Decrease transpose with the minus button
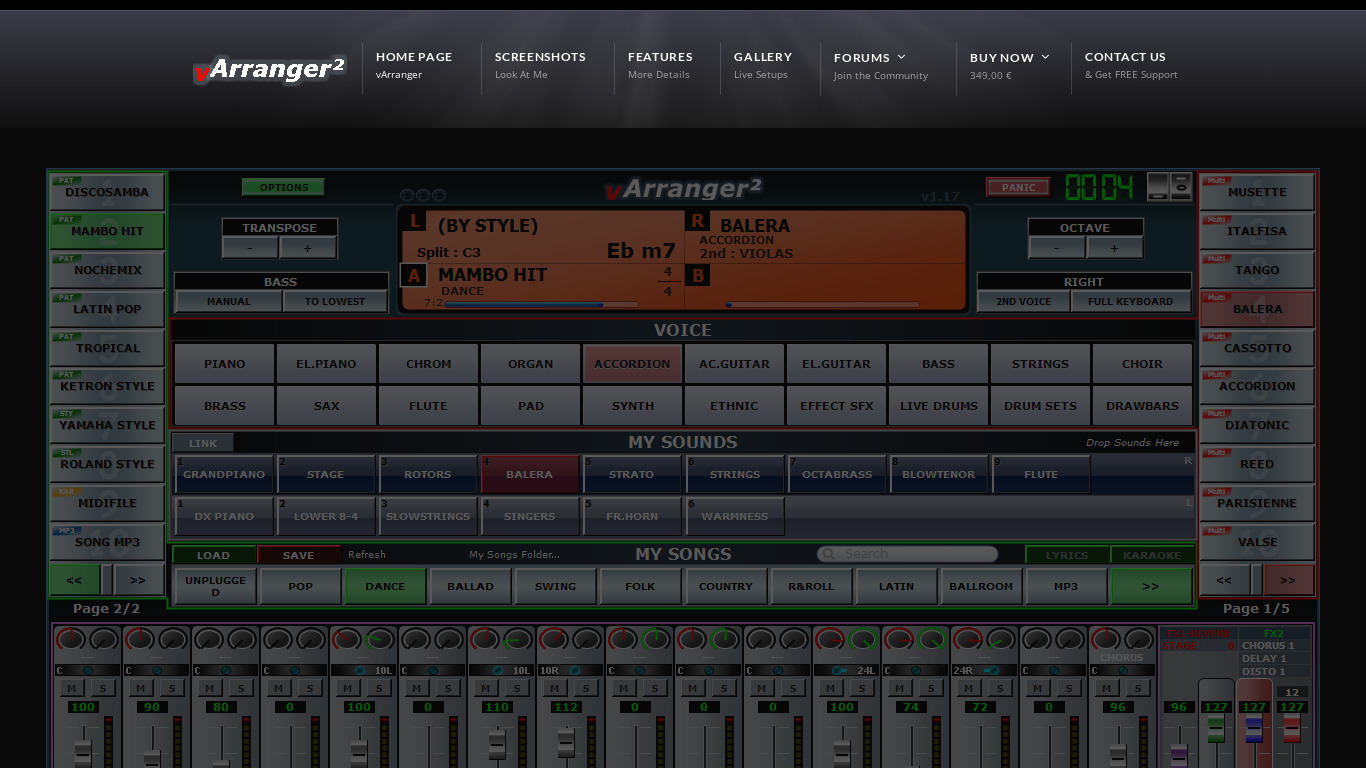 point(250,248)
